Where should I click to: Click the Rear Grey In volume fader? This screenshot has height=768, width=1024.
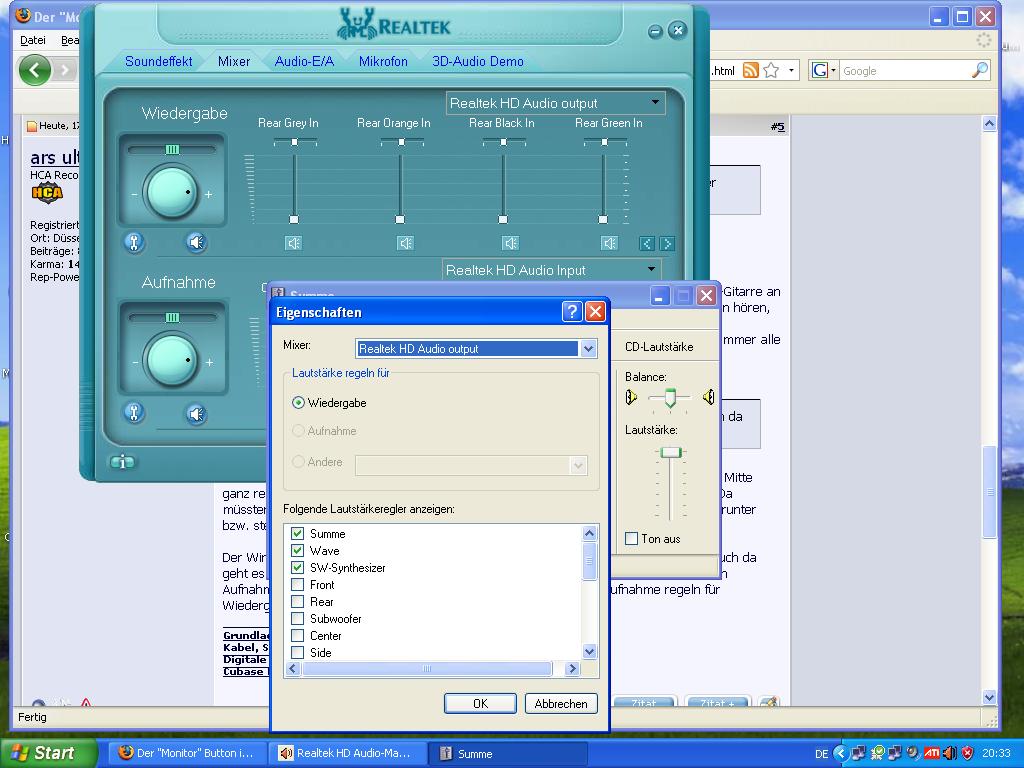click(294, 219)
